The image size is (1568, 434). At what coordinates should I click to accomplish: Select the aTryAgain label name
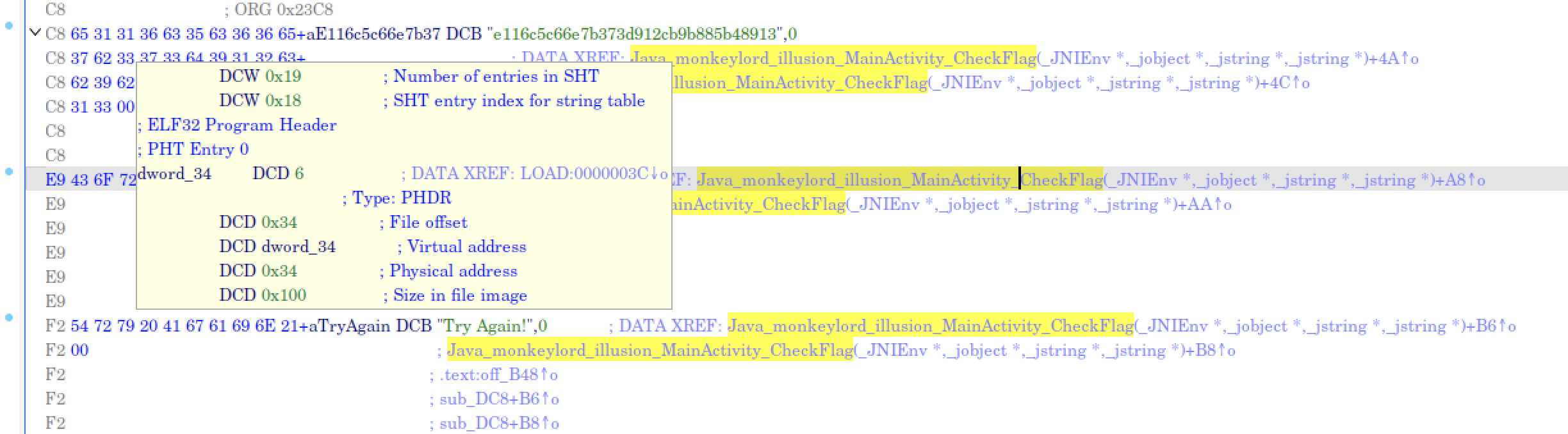[349, 326]
